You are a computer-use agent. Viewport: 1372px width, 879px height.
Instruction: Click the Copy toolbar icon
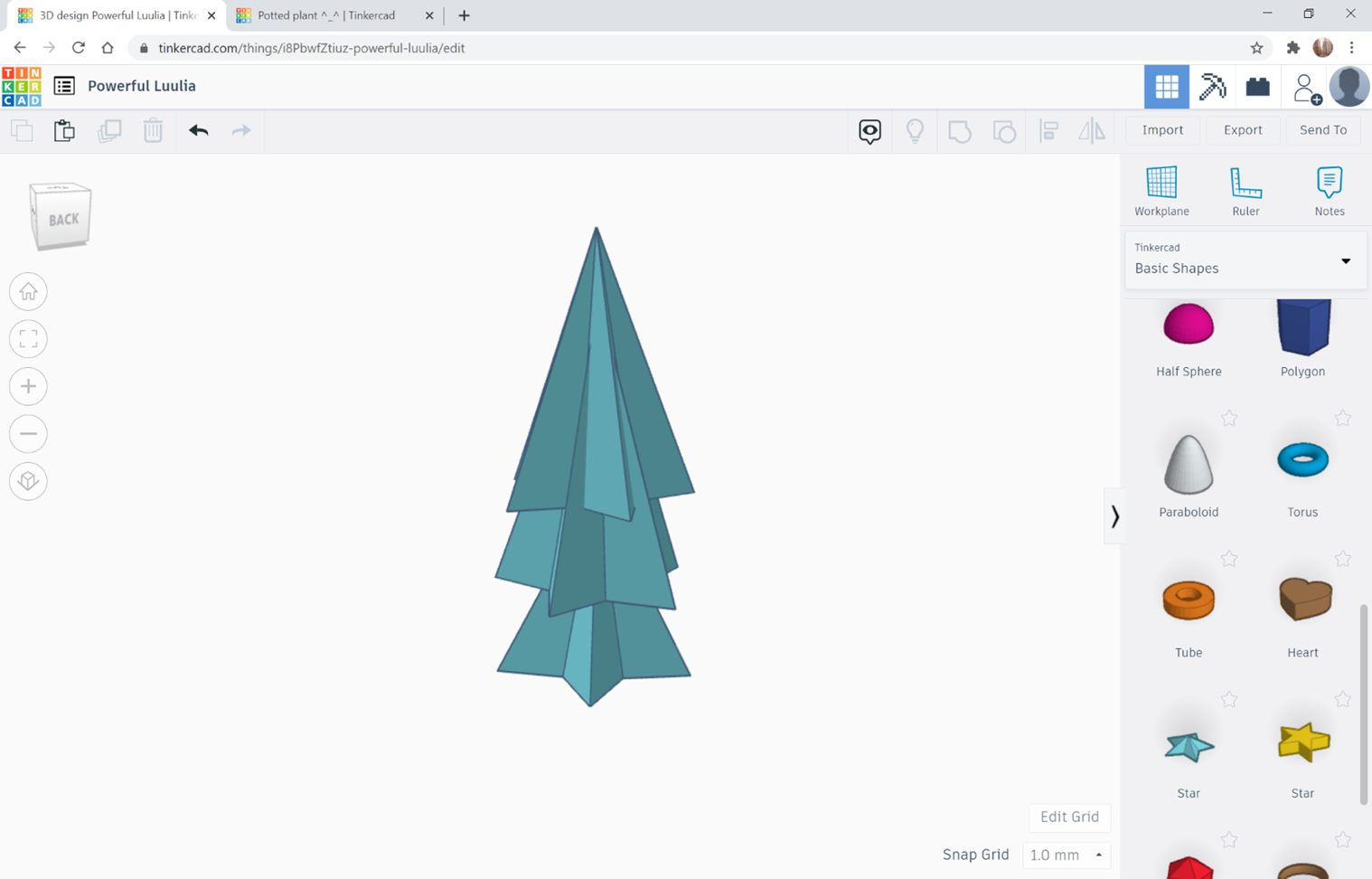[x=22, y=130]
